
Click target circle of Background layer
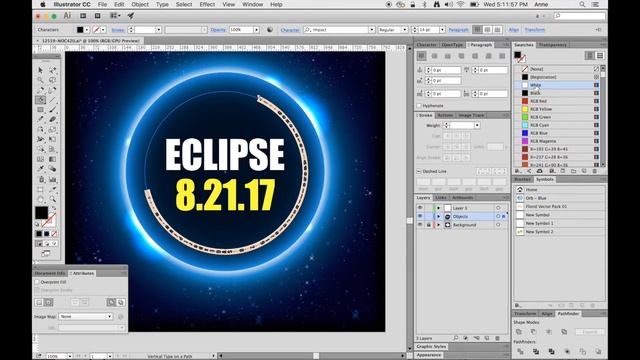pyautogui.click(x=498, y=225)
